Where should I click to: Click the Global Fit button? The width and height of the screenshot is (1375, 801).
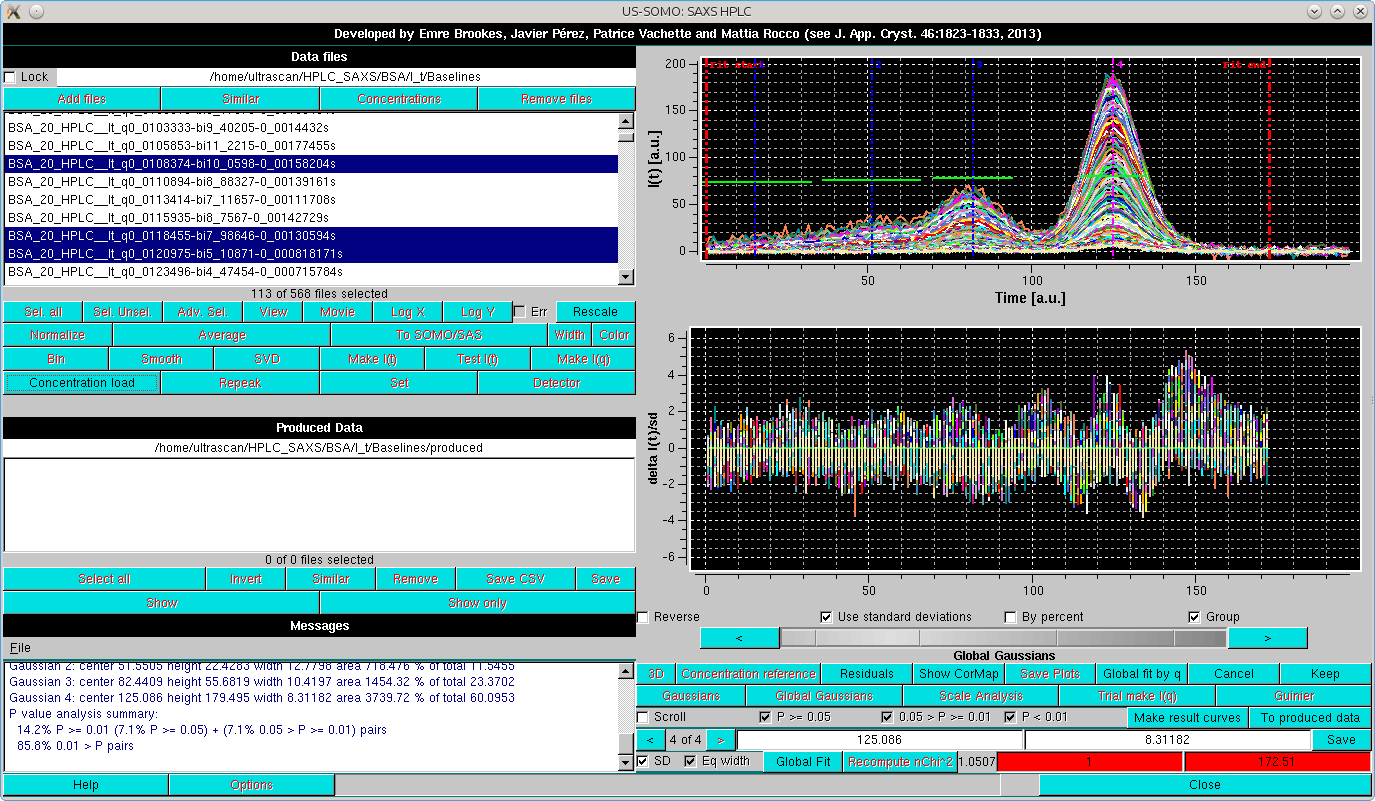(804, 762)
